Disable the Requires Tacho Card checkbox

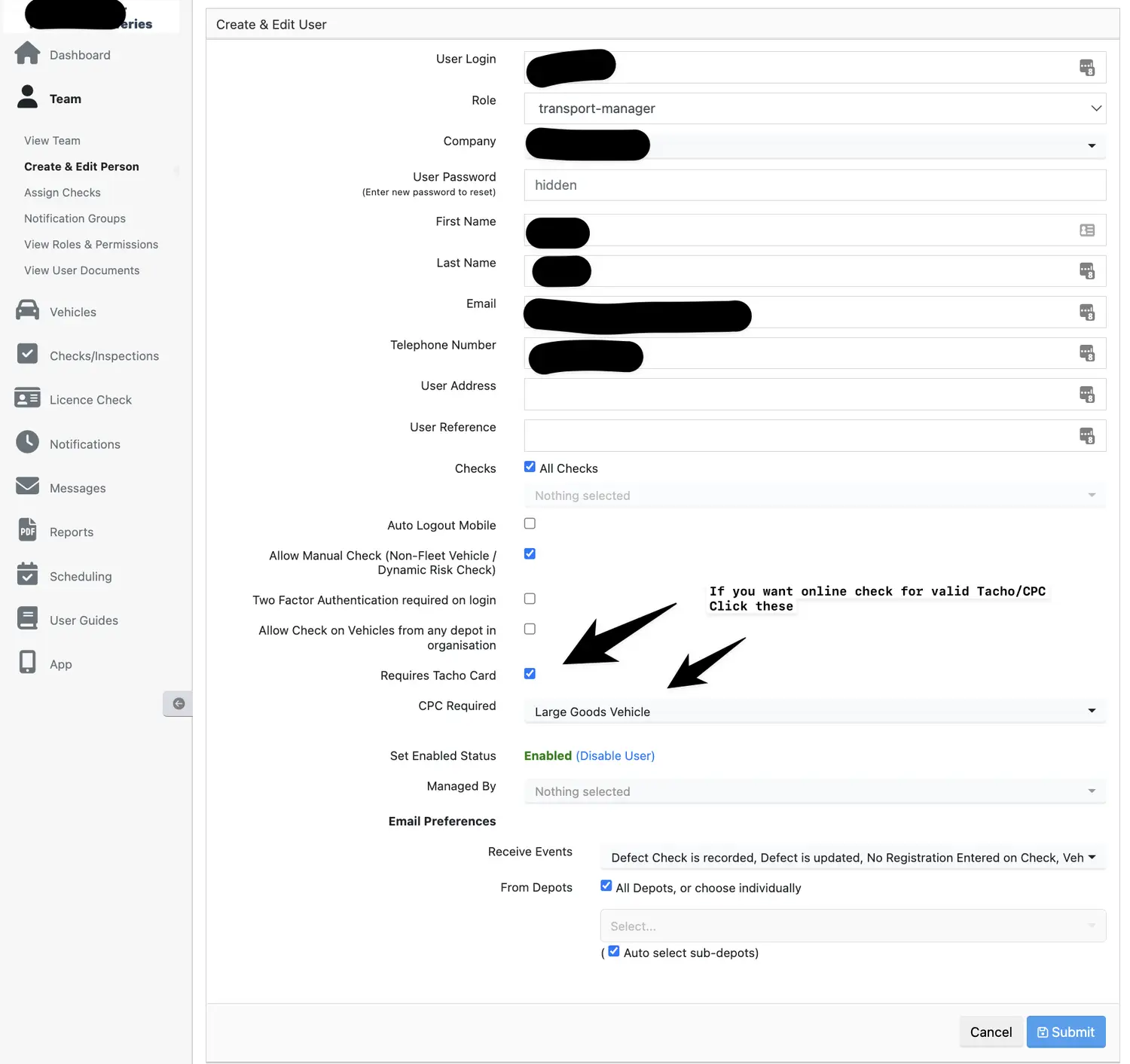[530, 673]
